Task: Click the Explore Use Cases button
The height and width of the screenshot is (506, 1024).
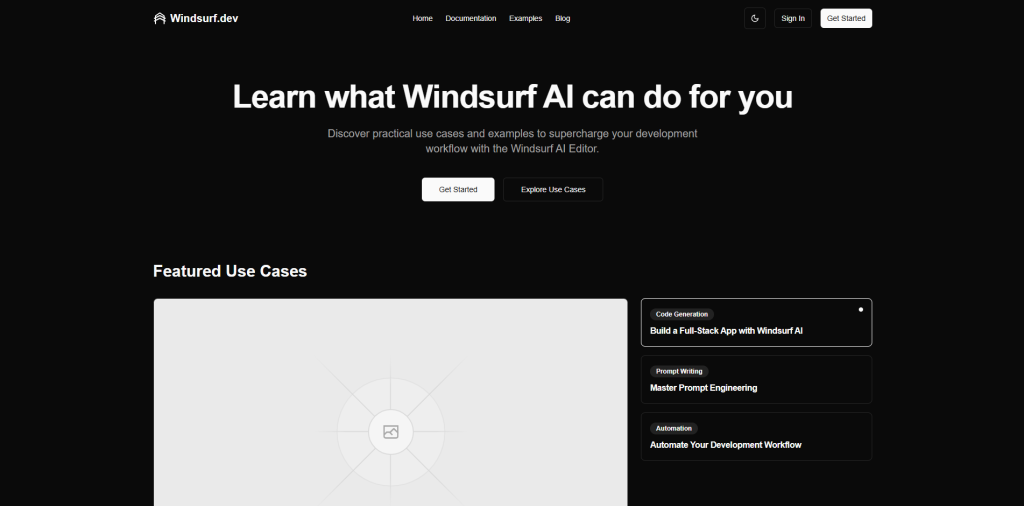Action: (x=553, y=189)
